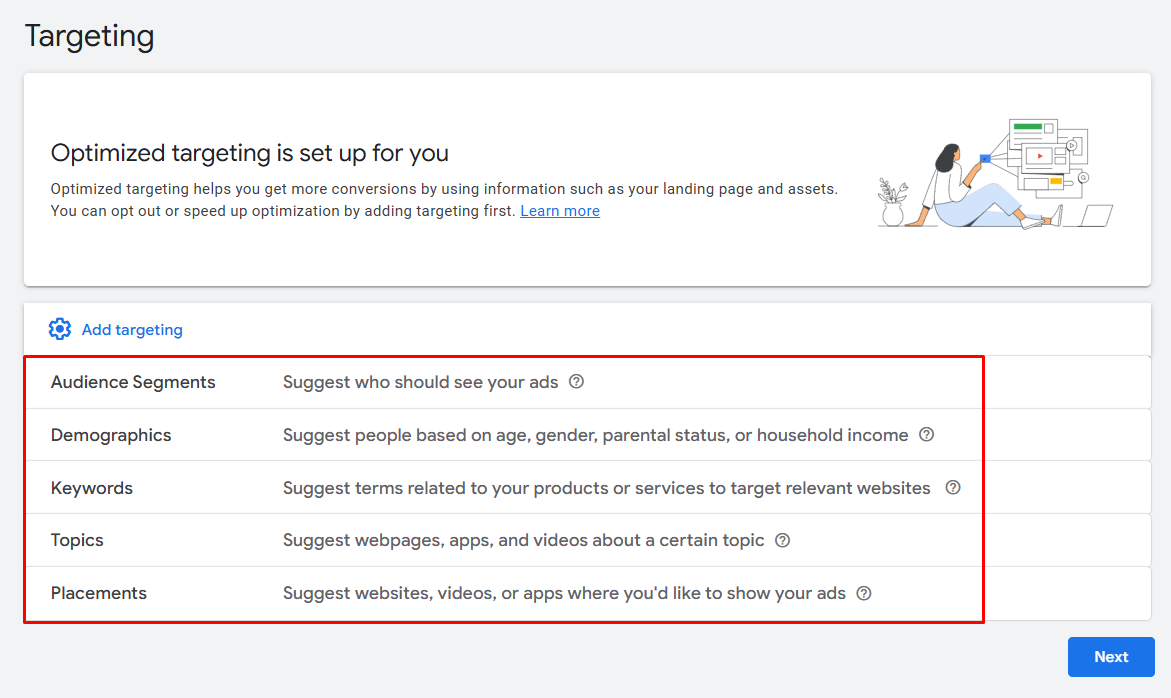1171x698 pixels.
Task: Open help icon beside Demographics description
Action: 927,434
